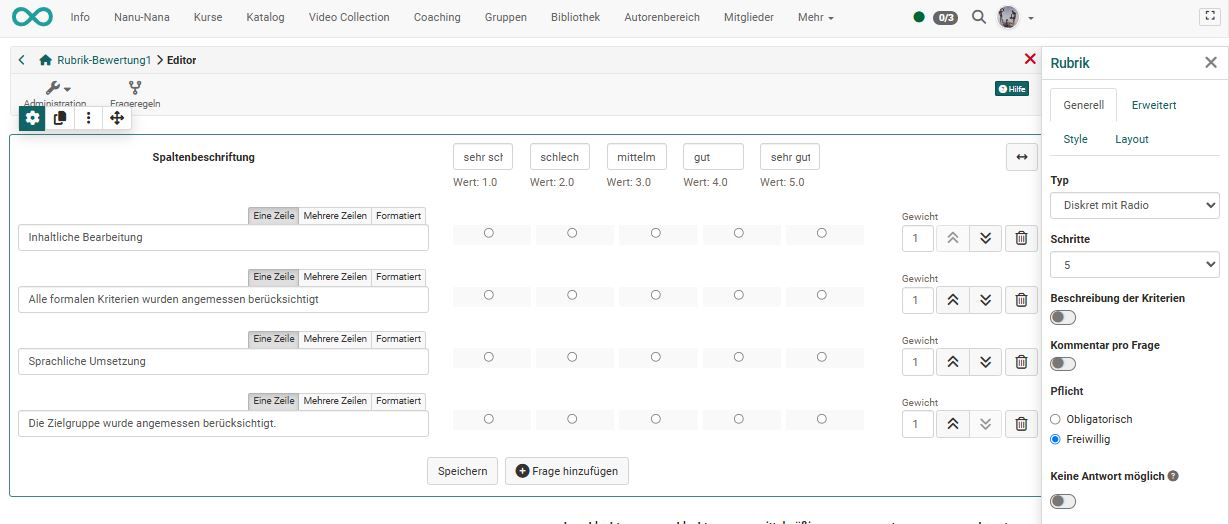Click the 'Sprachliche Umsetzung' text field
This screenshot has height=524, width=1229.
click(223, 361)
